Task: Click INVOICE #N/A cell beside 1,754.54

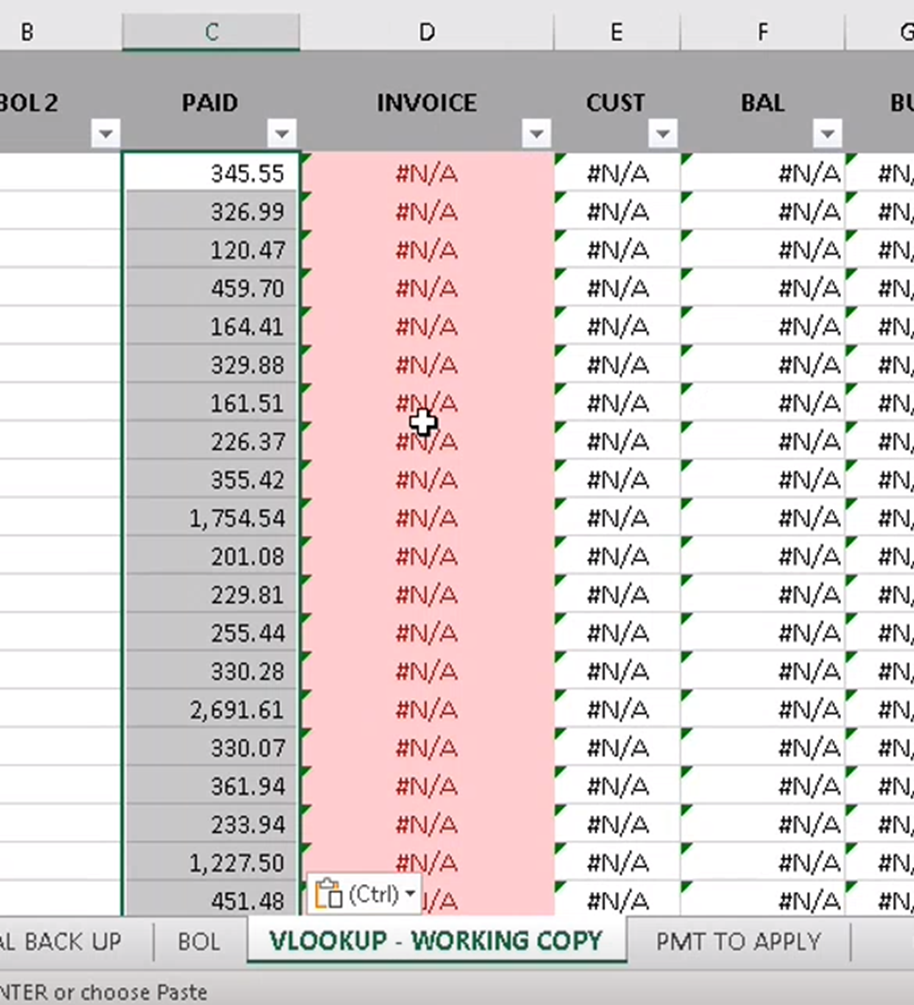Action: [427, 518]
